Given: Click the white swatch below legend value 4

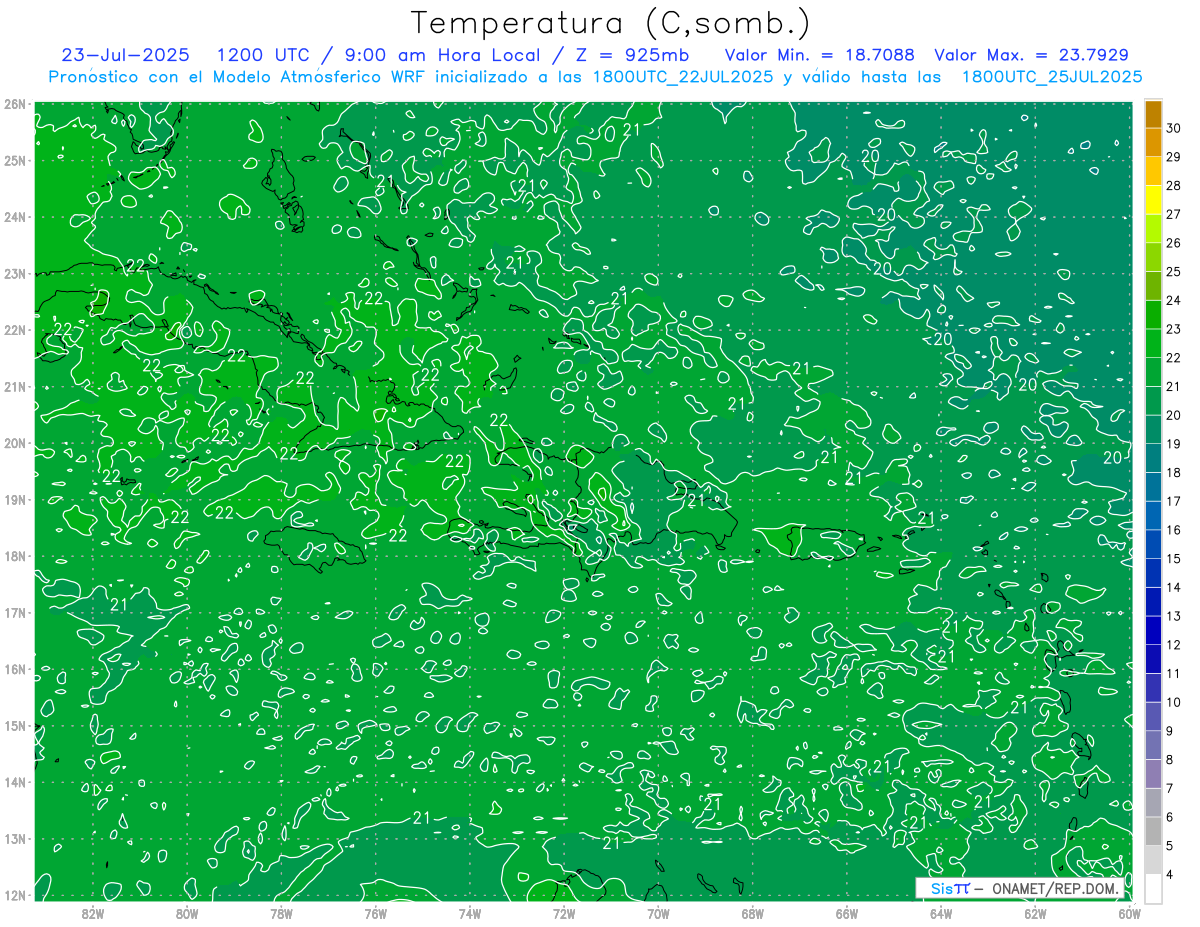Looking at the screenshot, I should point(1153,888).
